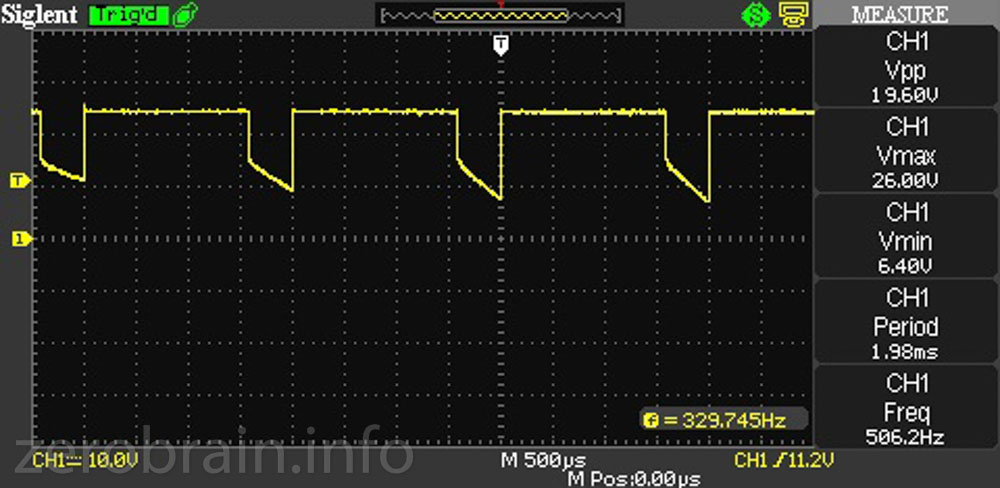Click the green S status icon
This screenshot has width=1000, height=488.
coord(756,15)
